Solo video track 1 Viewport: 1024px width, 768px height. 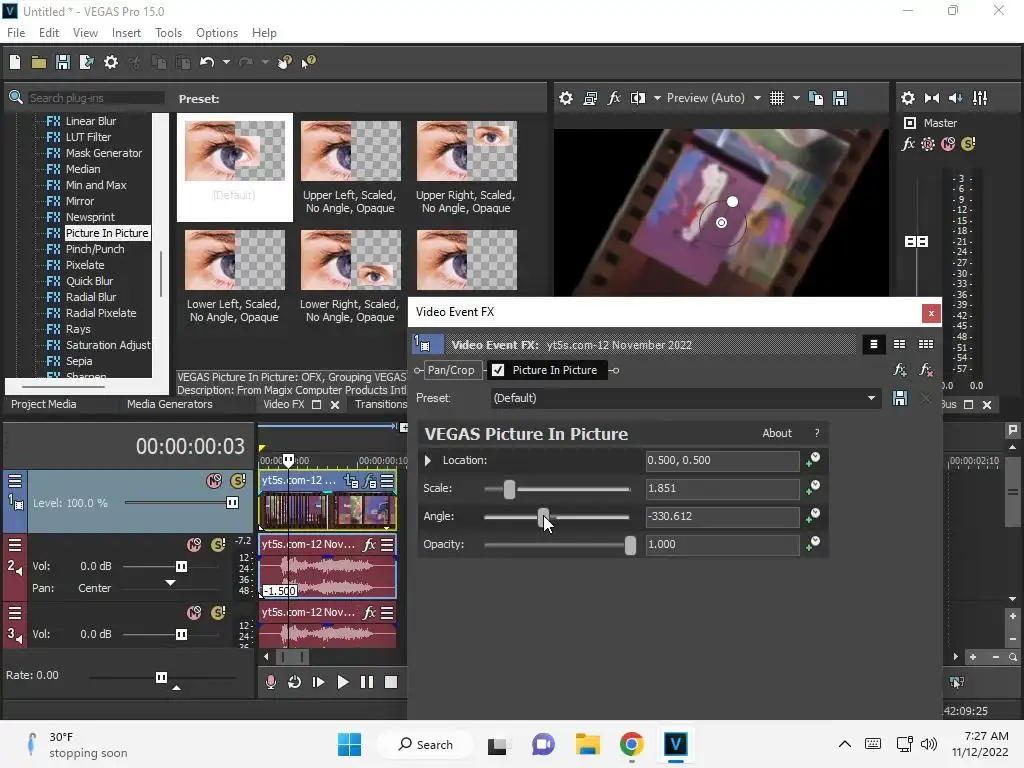coord(238,481)
